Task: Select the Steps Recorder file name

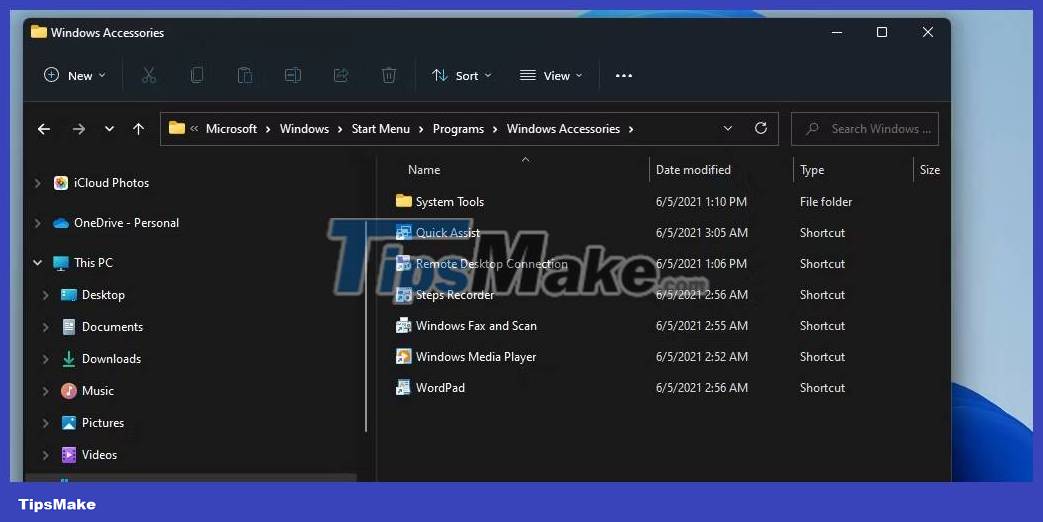Action: 455,295
